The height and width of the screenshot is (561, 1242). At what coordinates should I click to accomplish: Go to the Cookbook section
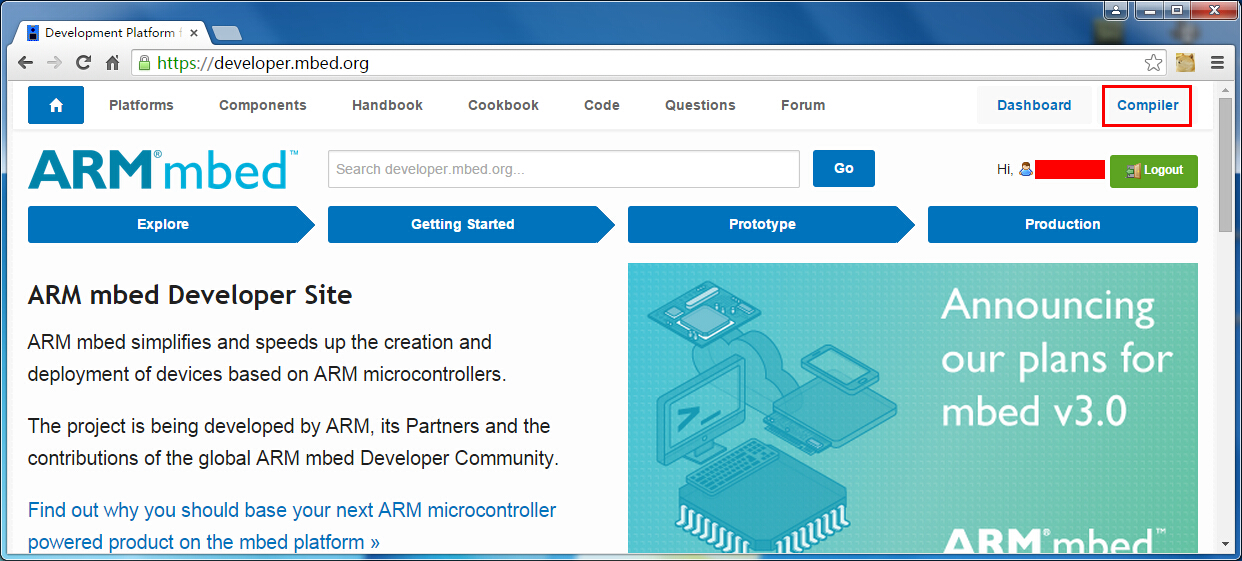[x=503, y=105]
